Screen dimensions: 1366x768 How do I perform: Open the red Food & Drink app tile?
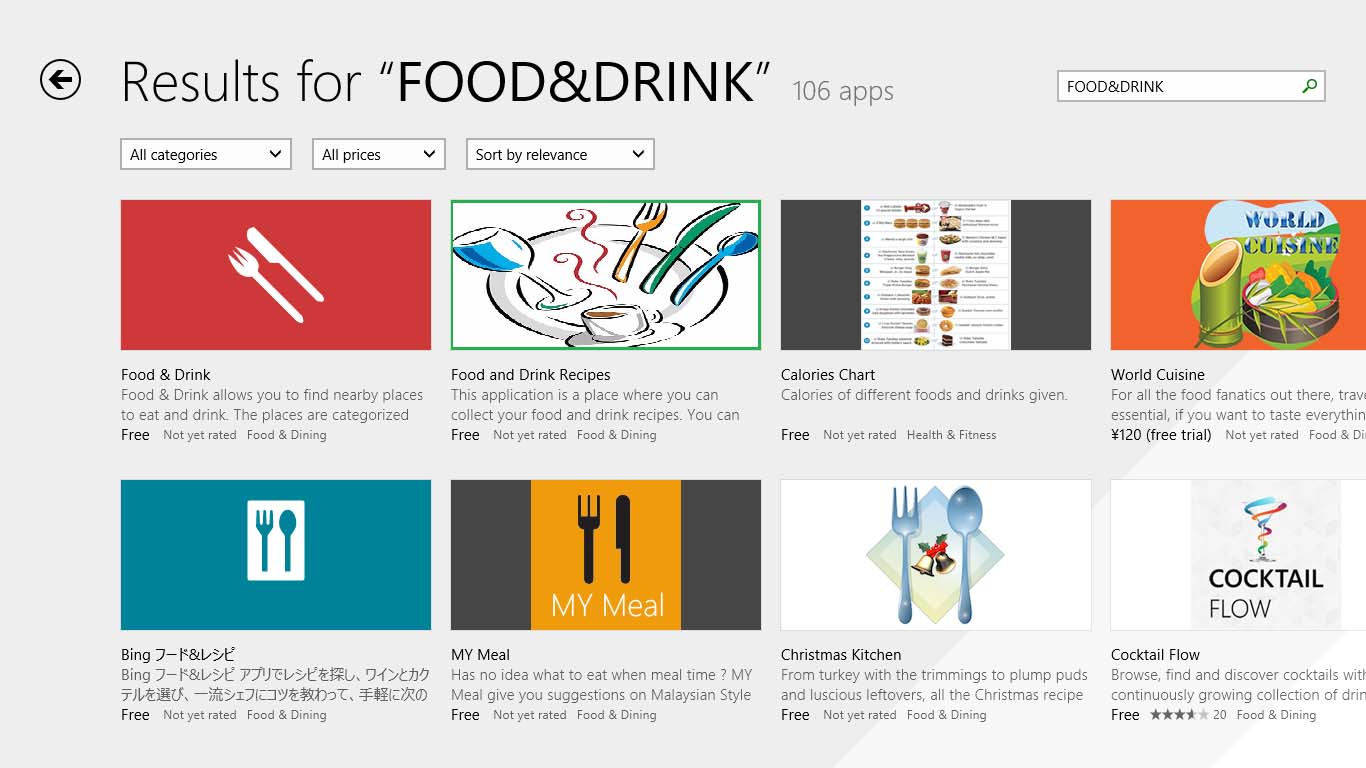click(276, 275)
